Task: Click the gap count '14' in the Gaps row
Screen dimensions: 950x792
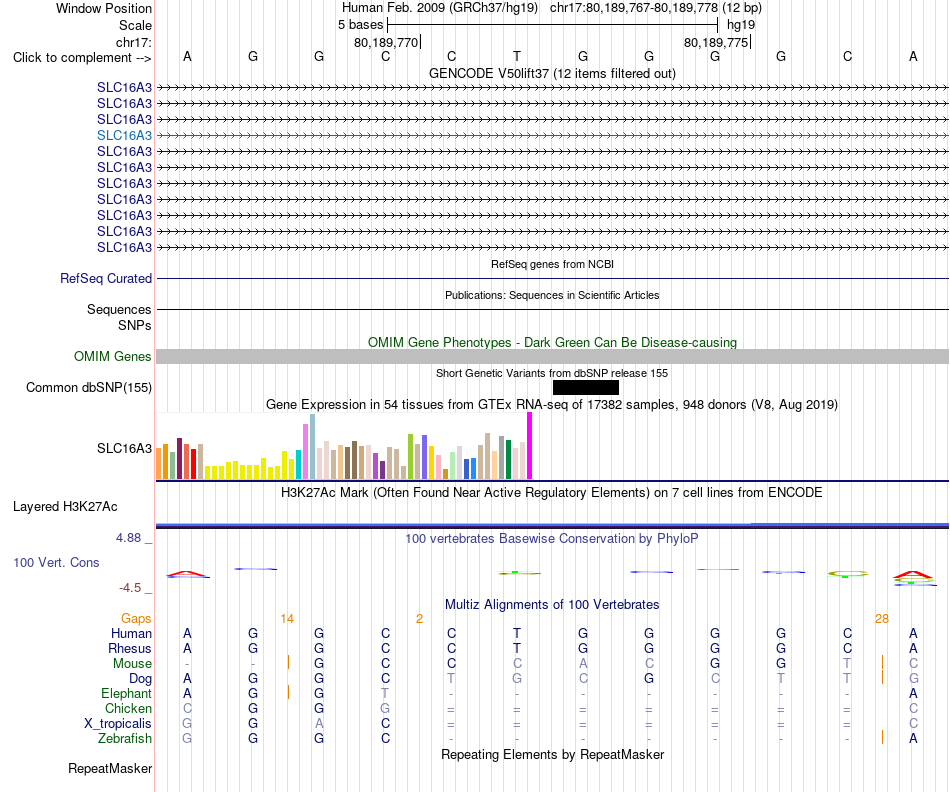Action: click(287, 619)
